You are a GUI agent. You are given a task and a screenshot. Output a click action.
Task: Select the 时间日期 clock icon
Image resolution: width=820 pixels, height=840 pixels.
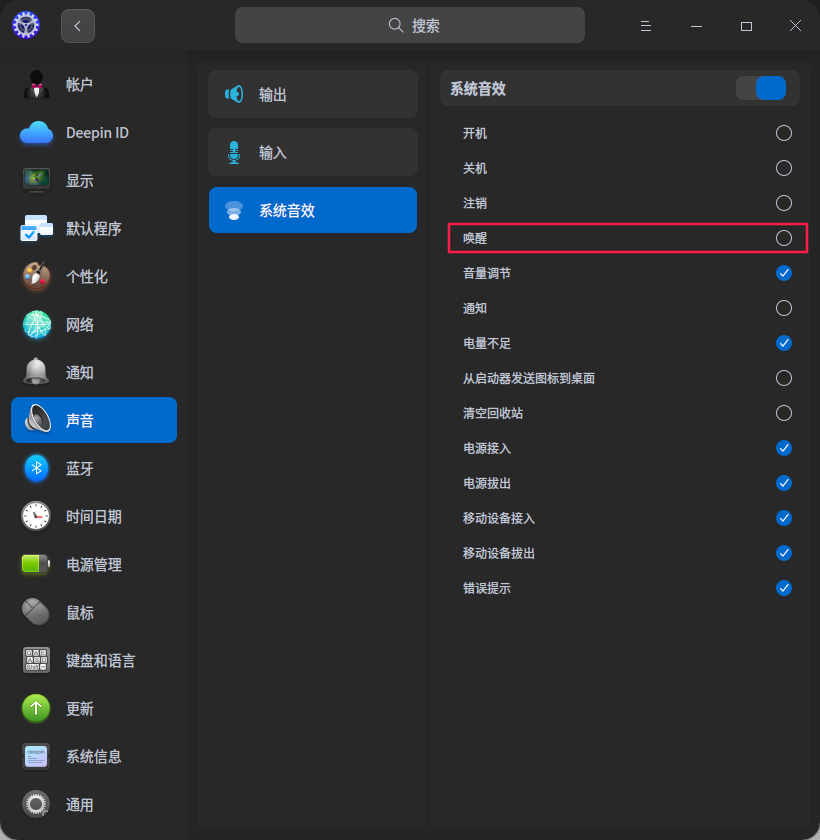point(36,516)
